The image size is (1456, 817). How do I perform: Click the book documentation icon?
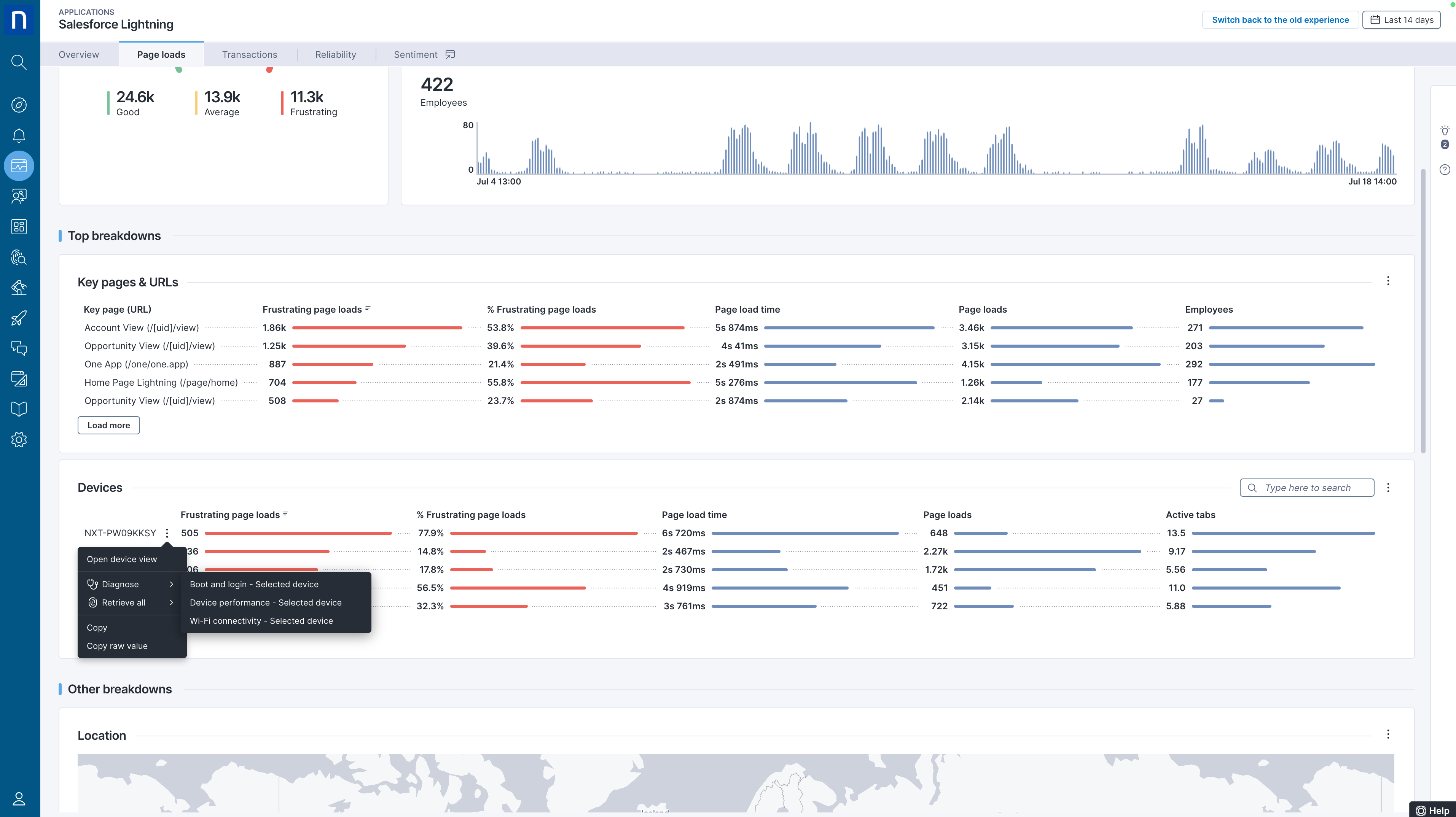(19, 409)
